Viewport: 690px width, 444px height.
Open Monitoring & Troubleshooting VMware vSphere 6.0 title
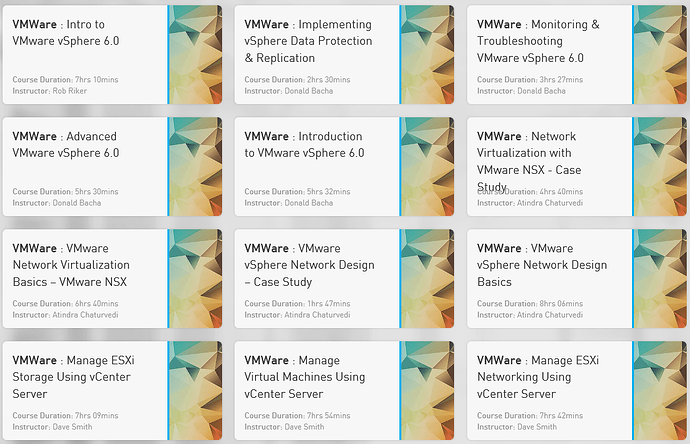point(538,41)
